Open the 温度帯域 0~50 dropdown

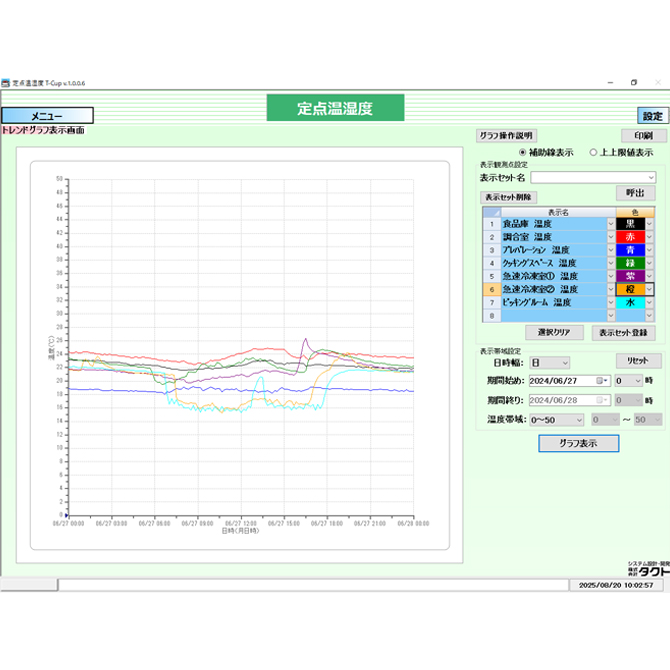[x=556, y=420]
